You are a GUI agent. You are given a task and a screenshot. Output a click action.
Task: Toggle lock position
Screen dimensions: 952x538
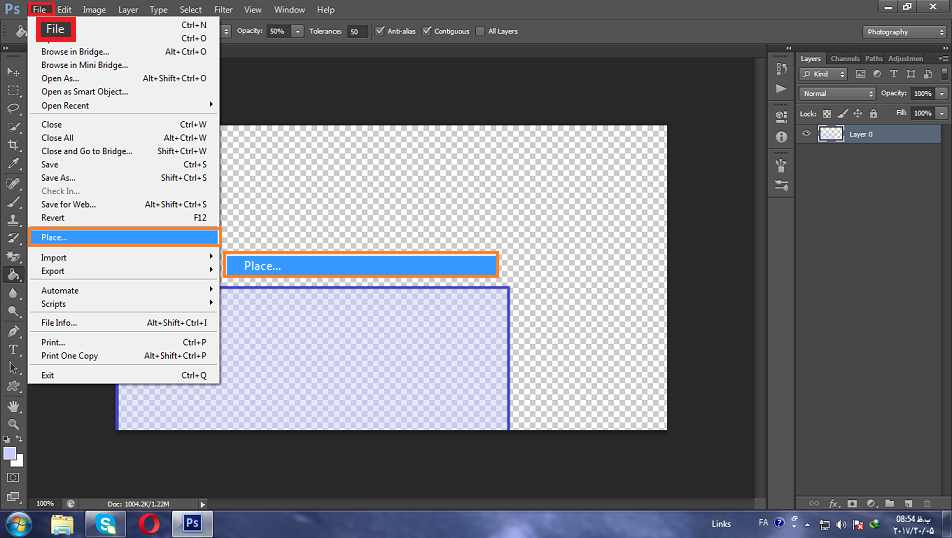858,114
